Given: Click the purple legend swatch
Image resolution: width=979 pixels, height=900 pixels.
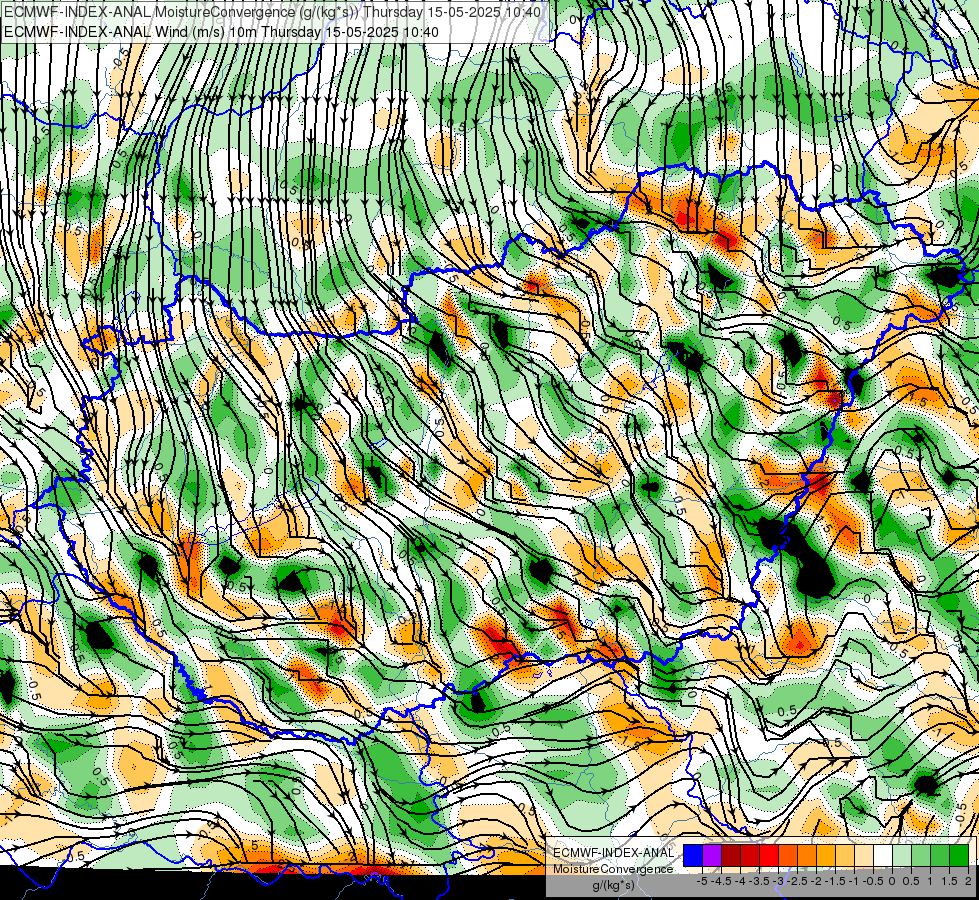Looking at the screenshot, I should (x=712, y=855).
